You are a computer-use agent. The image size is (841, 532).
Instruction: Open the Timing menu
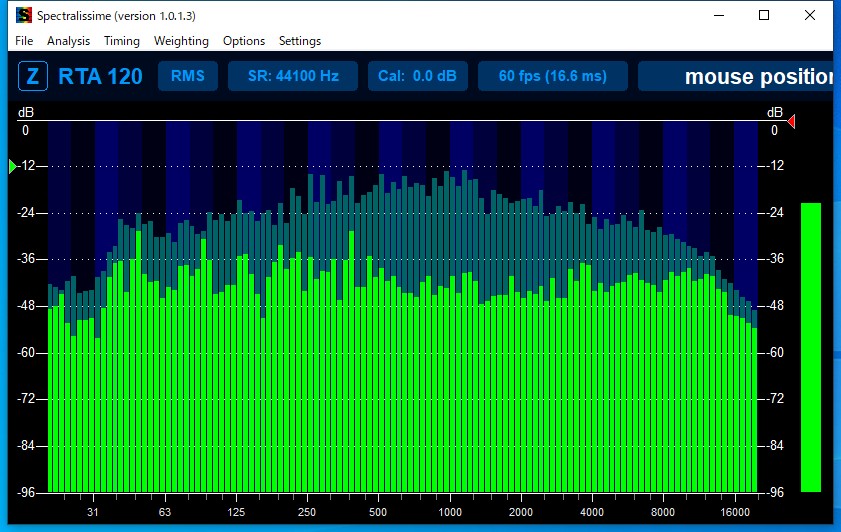coord(122,41)
